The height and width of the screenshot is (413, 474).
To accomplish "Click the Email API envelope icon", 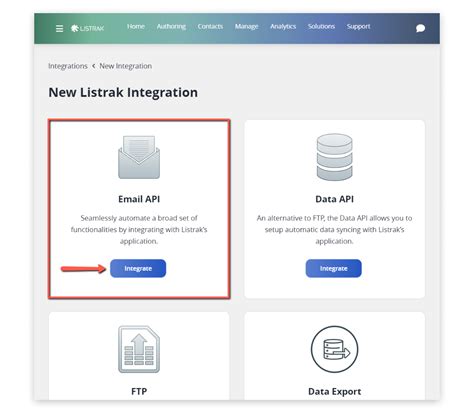I will (x=139, y=157).
